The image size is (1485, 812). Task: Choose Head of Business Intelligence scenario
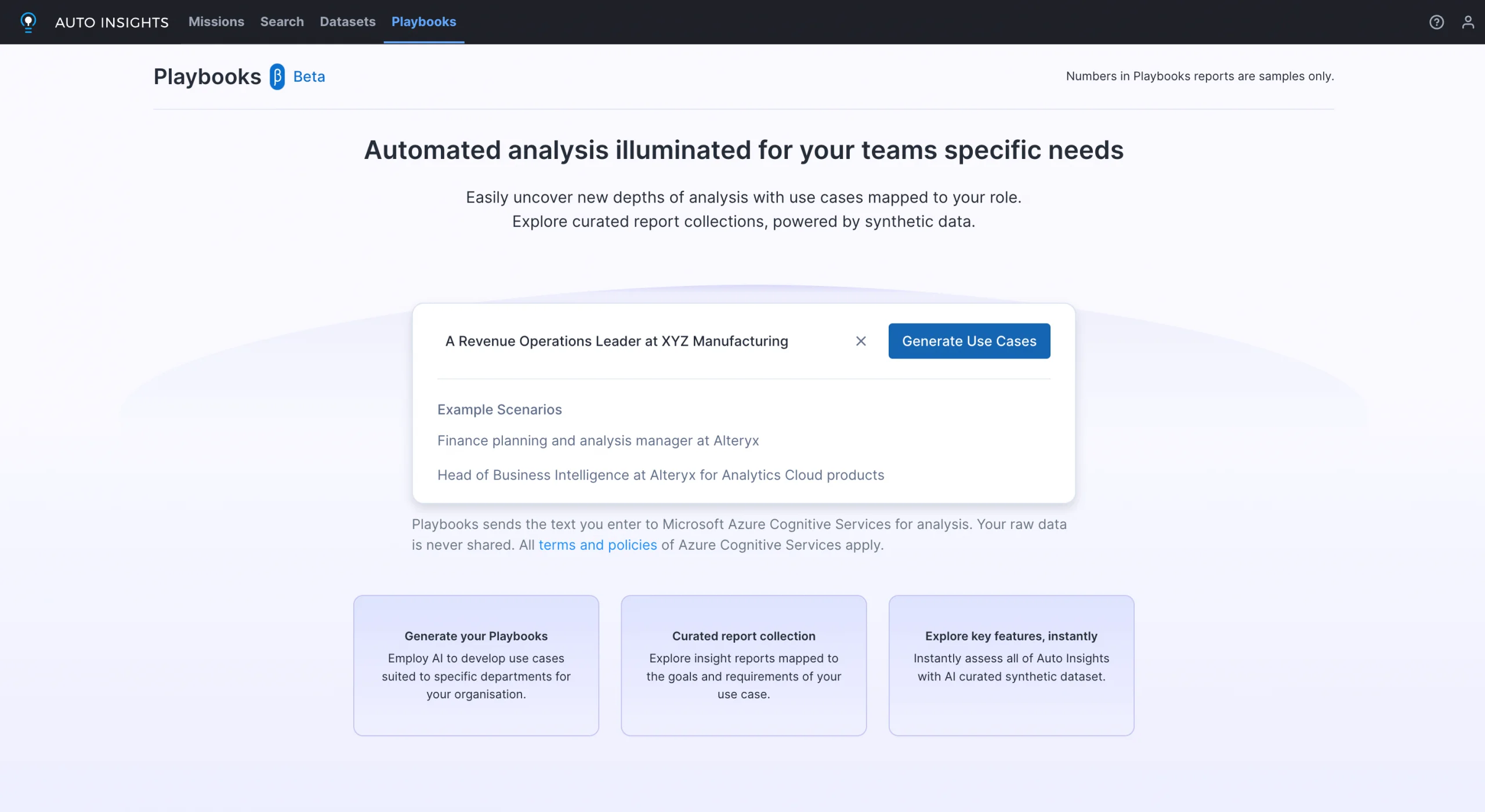click(661, 475)
